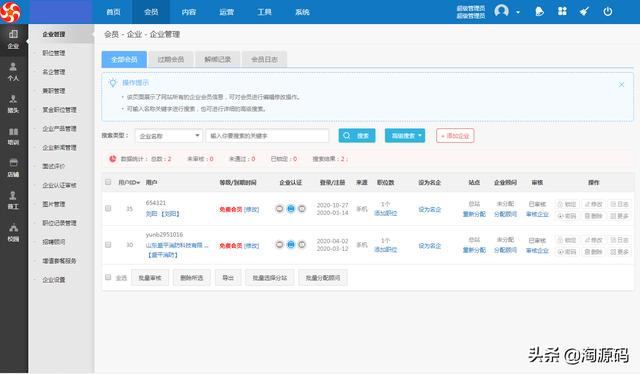The image size is (640, 374).
Task: Check the row checkbox for user ID 30
Action: [108, 245]
